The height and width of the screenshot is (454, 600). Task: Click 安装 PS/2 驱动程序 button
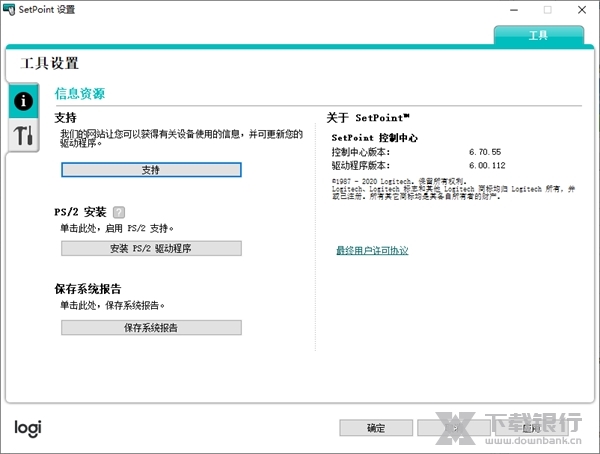151,248
